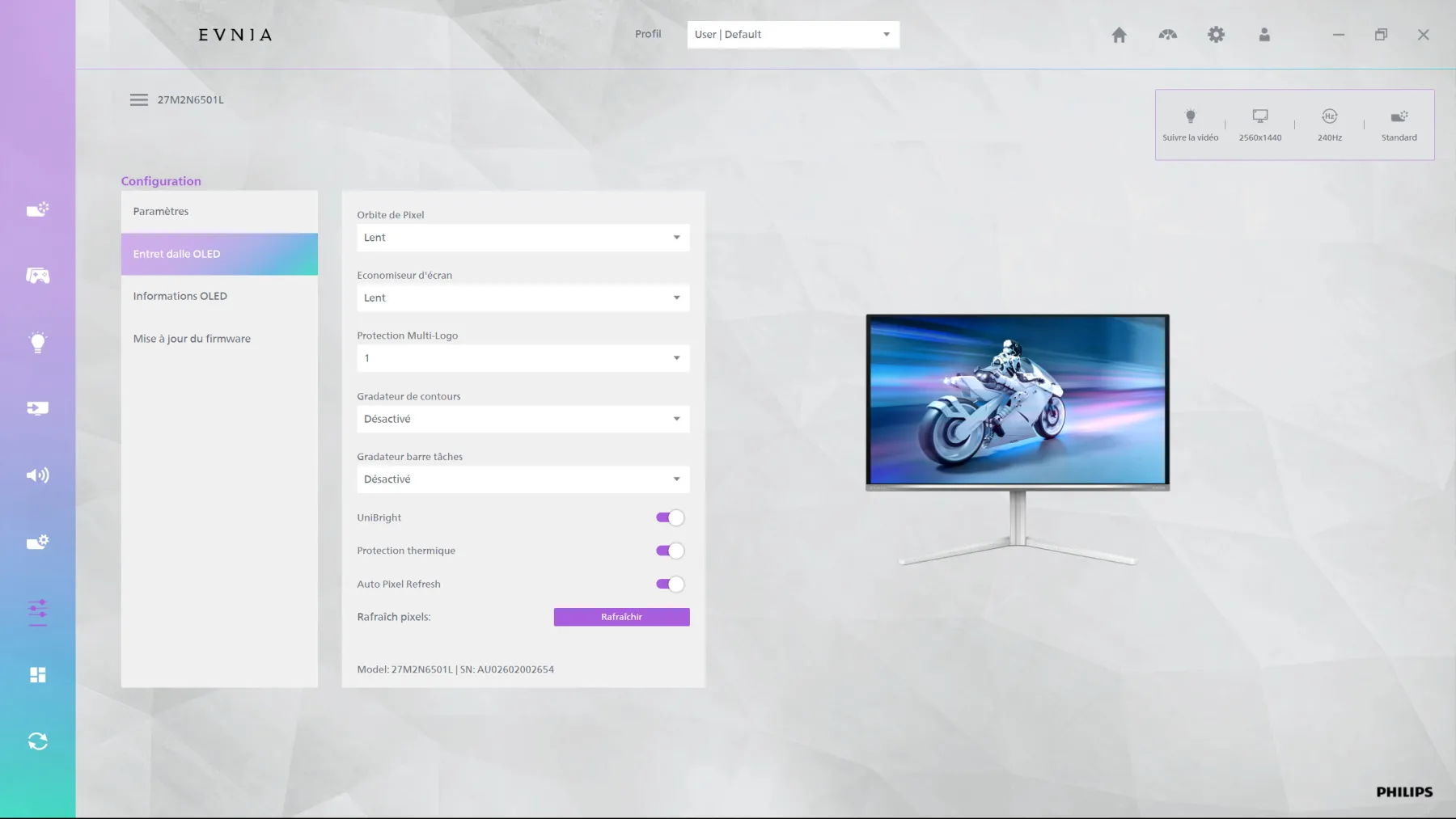Open the Gradateur de contours dropdown
The image size is (1456, 819).
click(523, 419)
